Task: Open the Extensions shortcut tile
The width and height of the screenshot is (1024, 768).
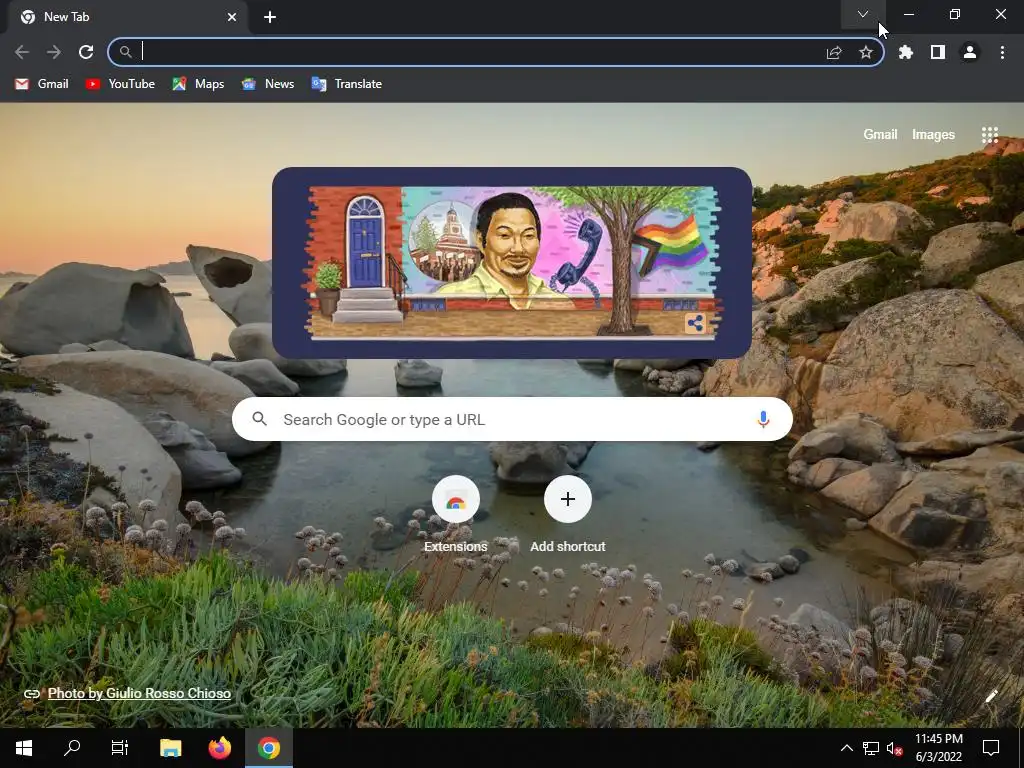Action: 456,515
